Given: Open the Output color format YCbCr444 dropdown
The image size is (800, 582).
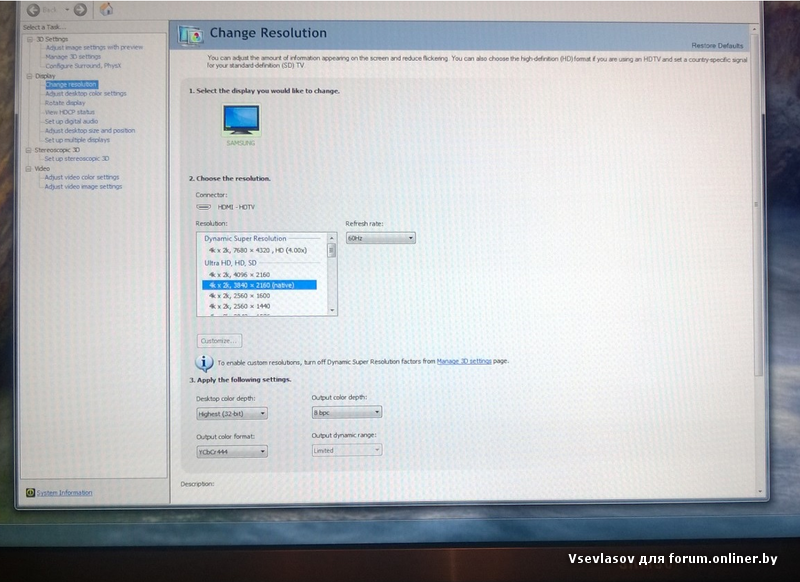Looking at the screenshot, I should [232, 451].
